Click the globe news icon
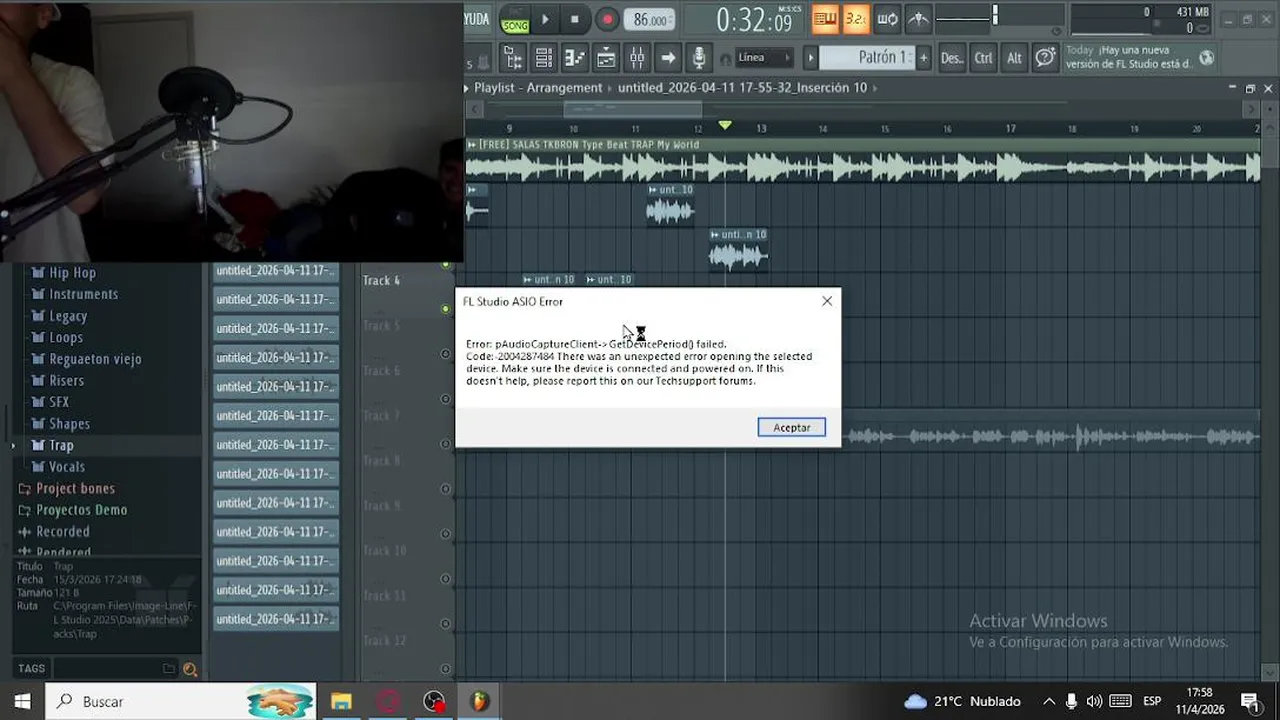The image size is (1280, 720). (1206, 57)
